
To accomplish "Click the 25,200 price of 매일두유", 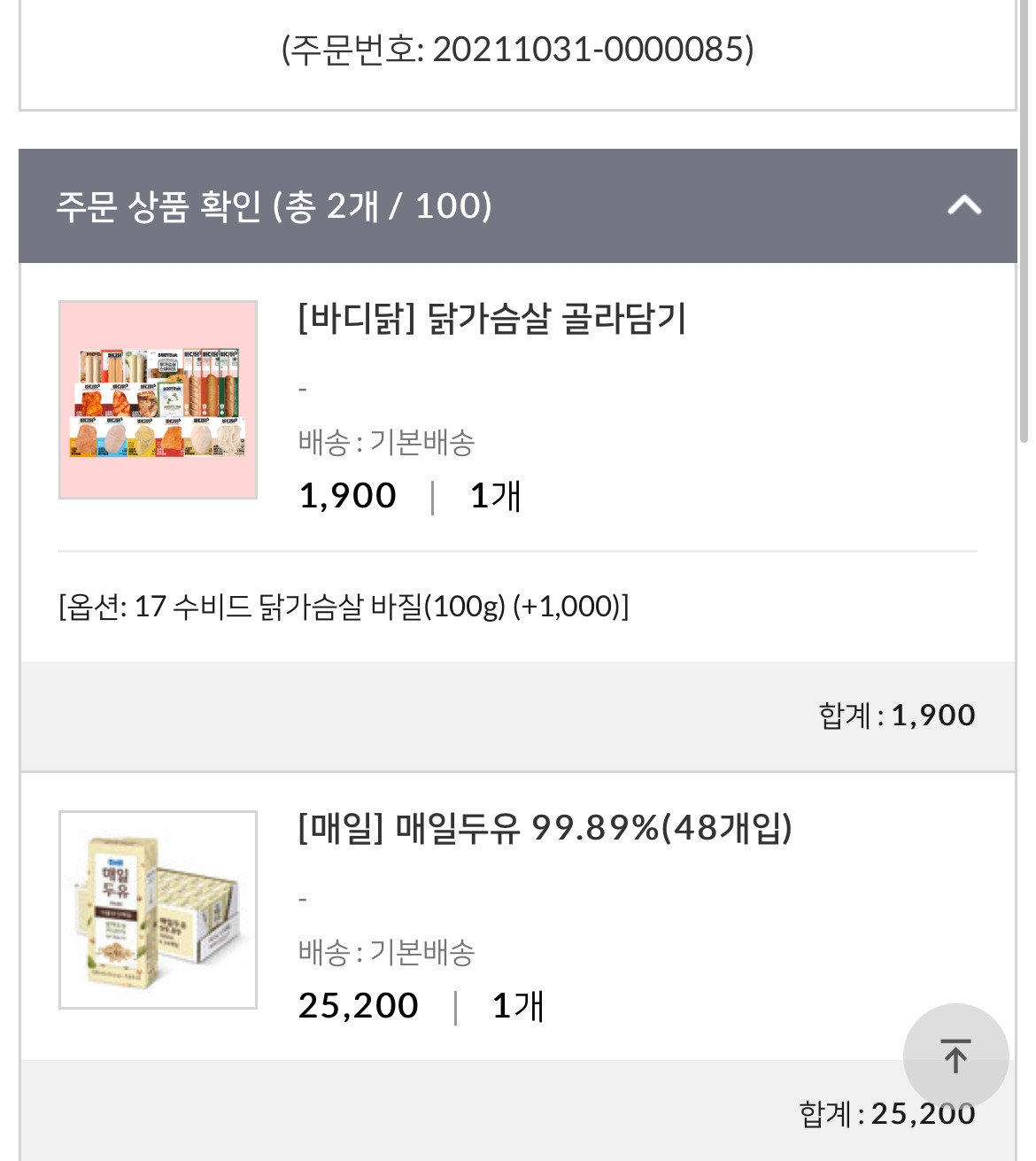I will (358, 1006).
